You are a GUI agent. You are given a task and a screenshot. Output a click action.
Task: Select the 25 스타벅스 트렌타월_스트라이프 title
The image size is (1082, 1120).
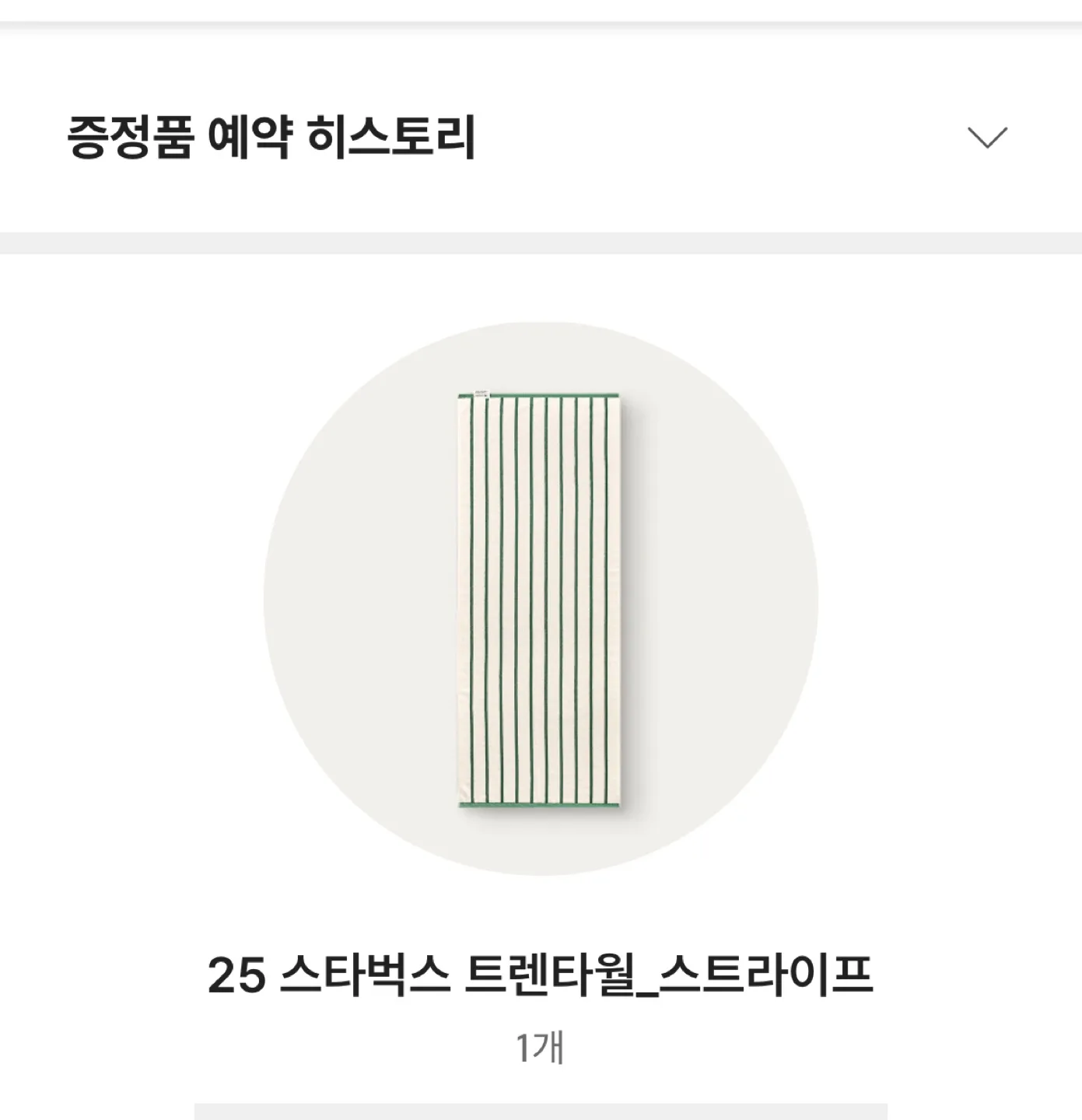(x=541, y=975)
